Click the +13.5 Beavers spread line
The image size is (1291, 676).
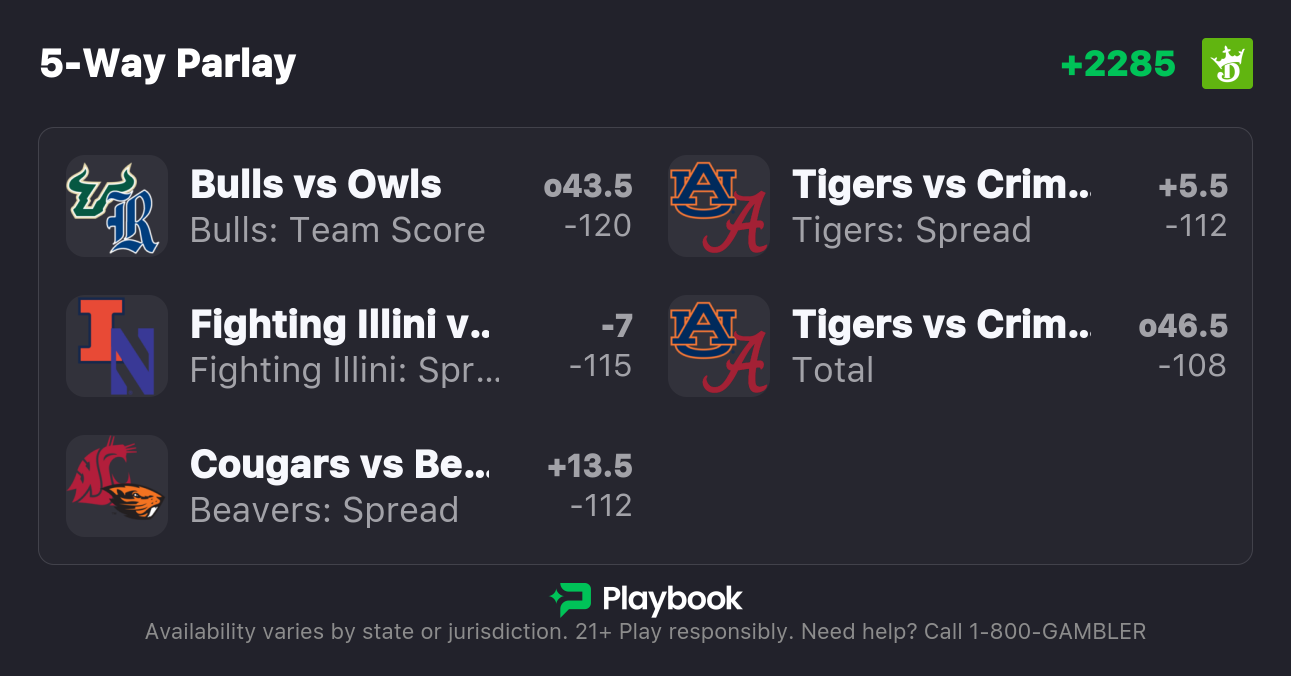click(589, 466)
